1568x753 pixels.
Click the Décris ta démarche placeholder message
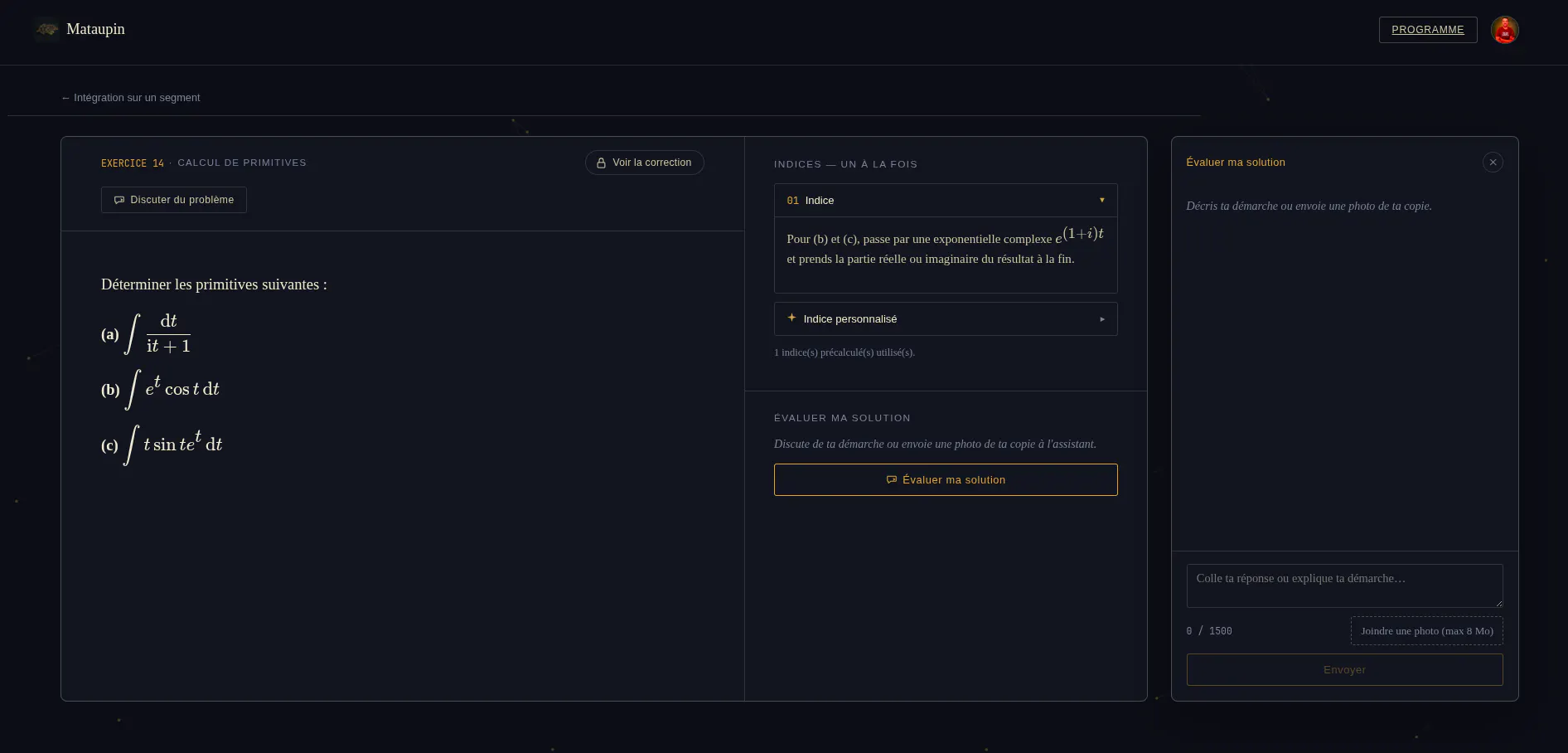pos(1309,206)
